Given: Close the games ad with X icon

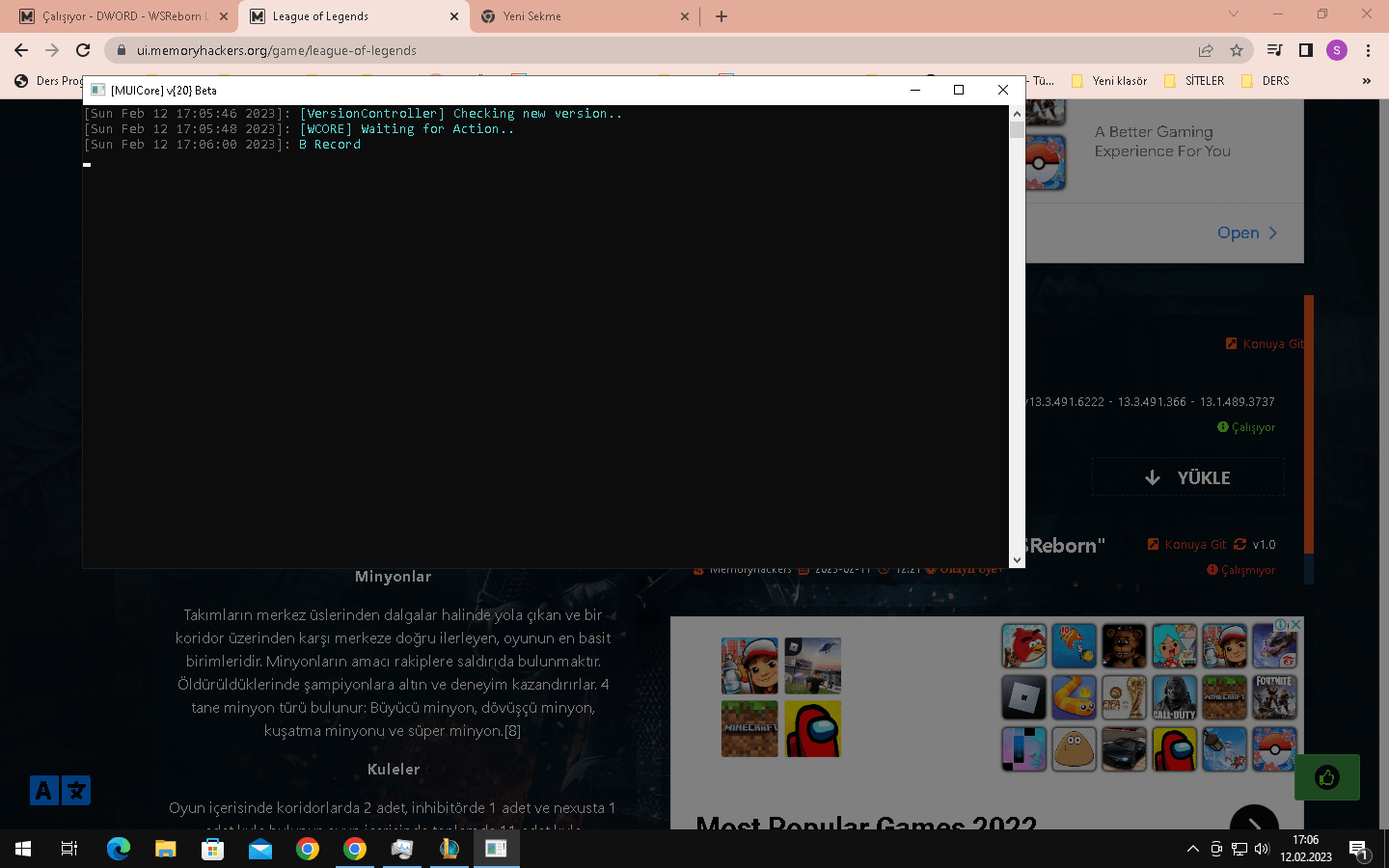Looking at the screenshot, I should (1296, 625).
